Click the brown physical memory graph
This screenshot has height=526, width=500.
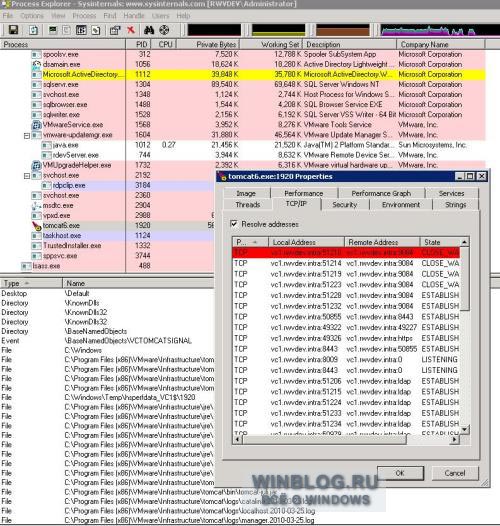coord(343,30)
